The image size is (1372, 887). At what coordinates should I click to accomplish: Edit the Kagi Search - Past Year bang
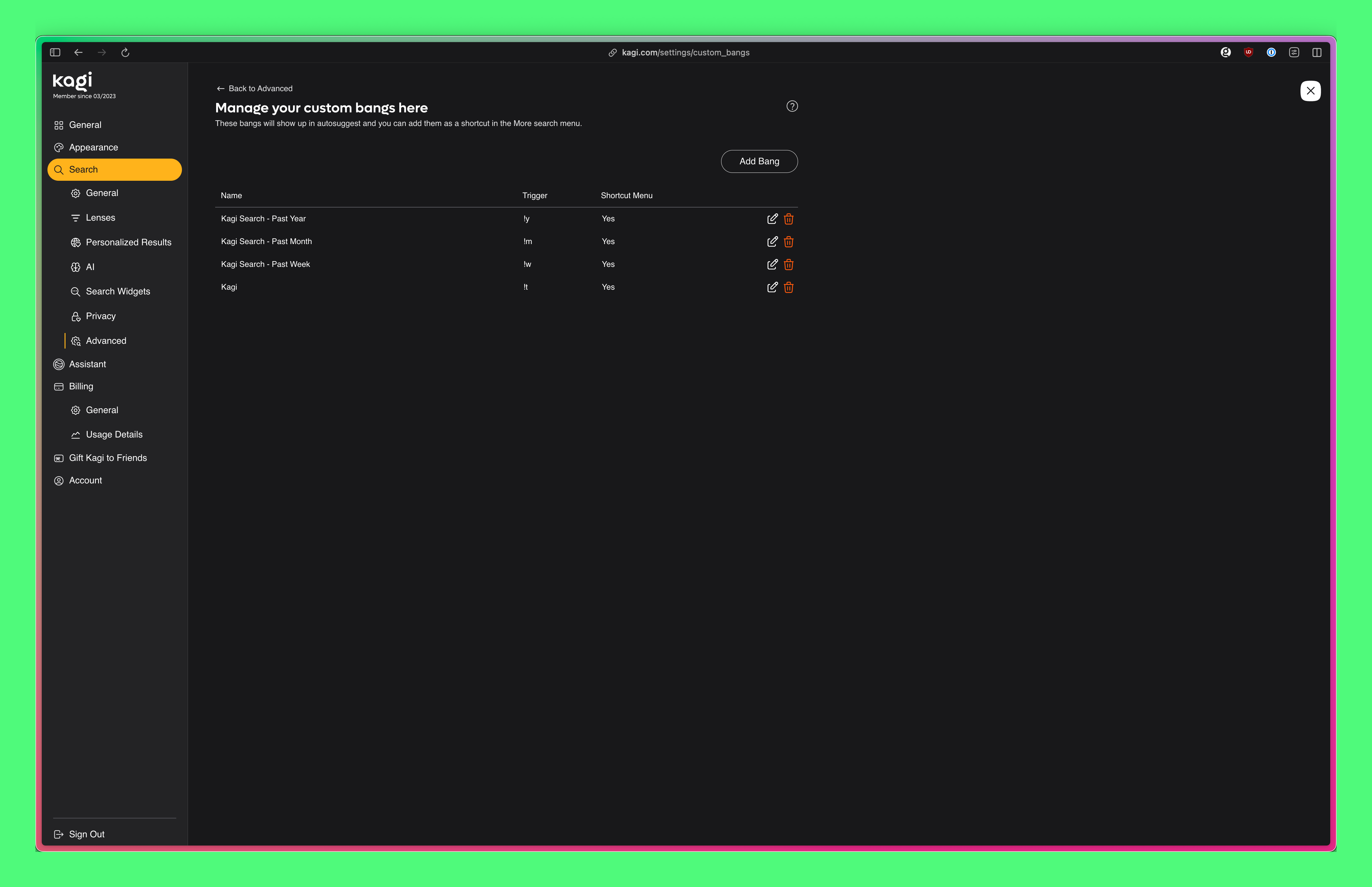point(772,219)
